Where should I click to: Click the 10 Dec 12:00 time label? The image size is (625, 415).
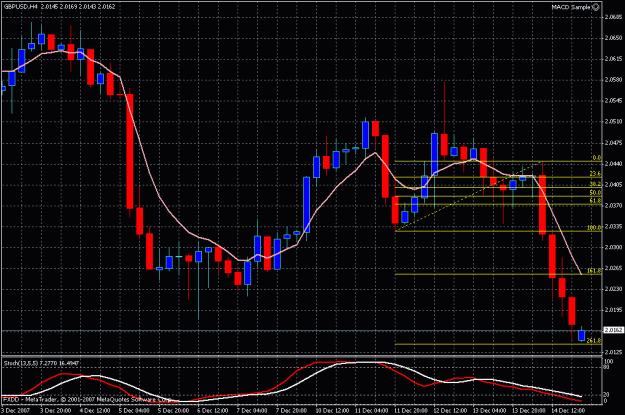pyautogui.click(x=332, y=410)
